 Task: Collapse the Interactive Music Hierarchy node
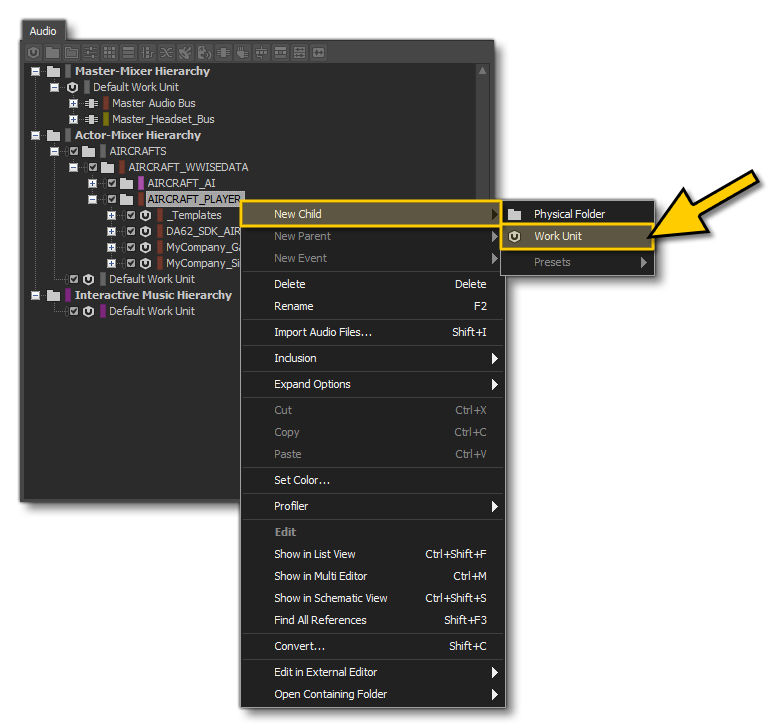(x=35, y=296)
